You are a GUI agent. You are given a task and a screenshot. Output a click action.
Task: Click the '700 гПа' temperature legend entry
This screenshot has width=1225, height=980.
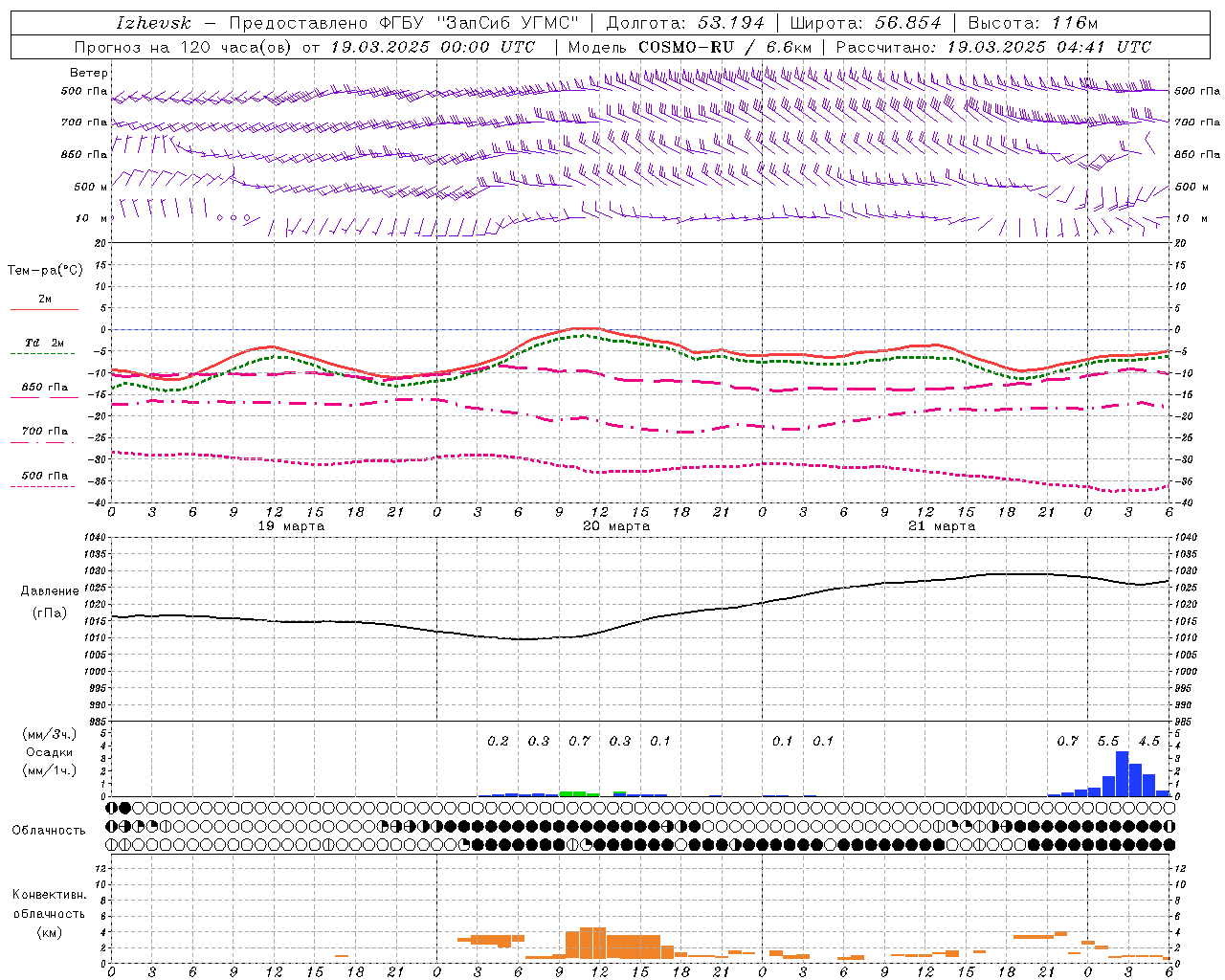45,432
